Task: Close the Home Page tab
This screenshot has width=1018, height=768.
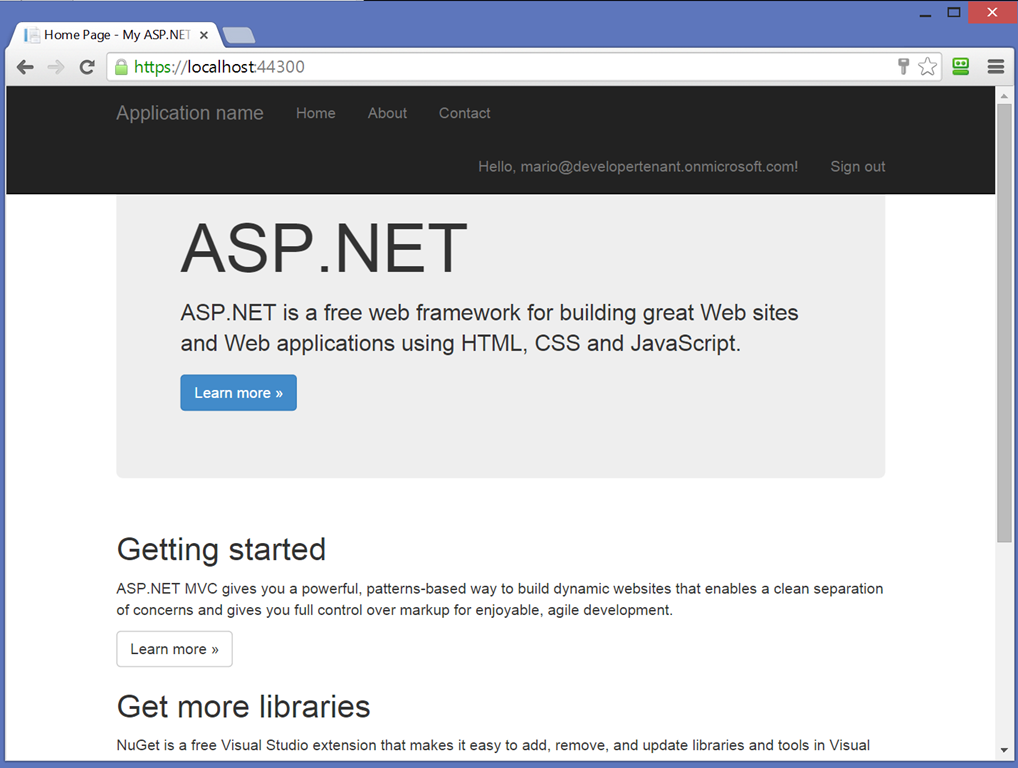Action: pyautogui.click(x=204, y=35)
